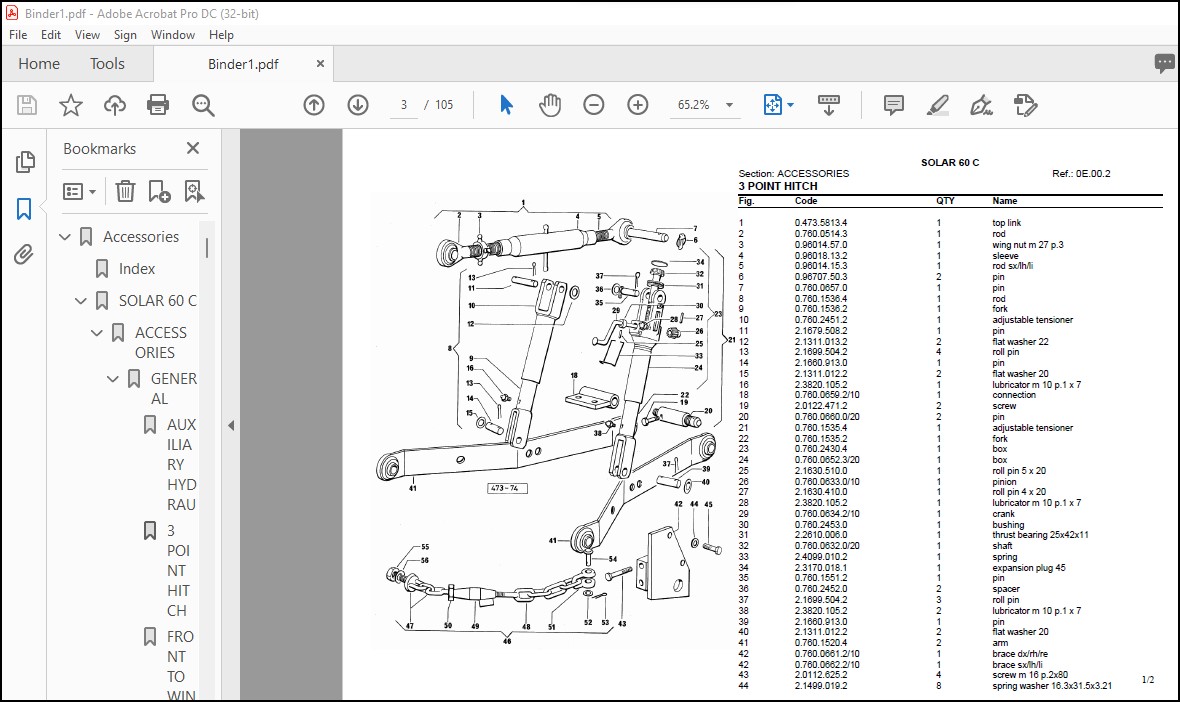
Task: Collapse the GENERAL bookmark
Action: 113,379
